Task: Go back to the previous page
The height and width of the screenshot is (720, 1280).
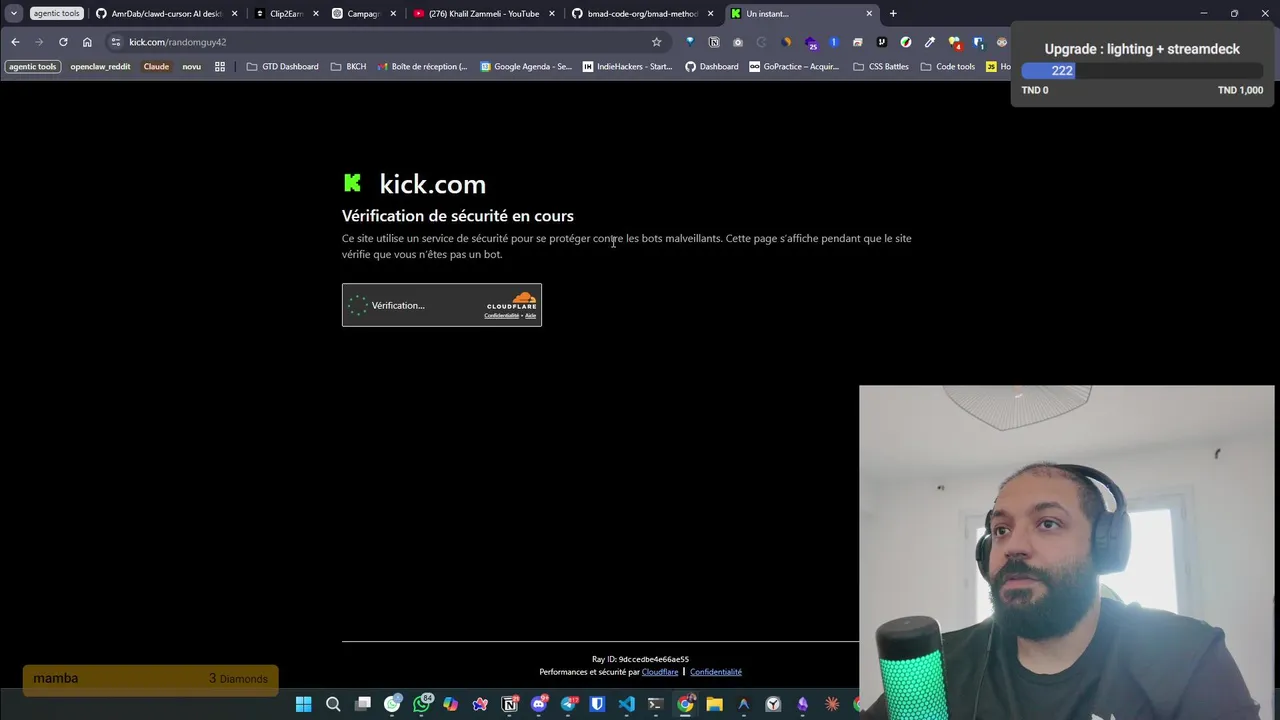Action: coord(15,42)
